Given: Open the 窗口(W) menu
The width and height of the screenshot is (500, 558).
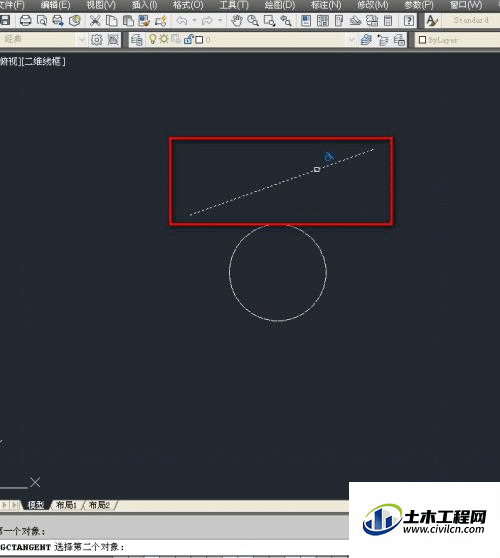Looking at the screenshot, I should [x=466, y=5].
